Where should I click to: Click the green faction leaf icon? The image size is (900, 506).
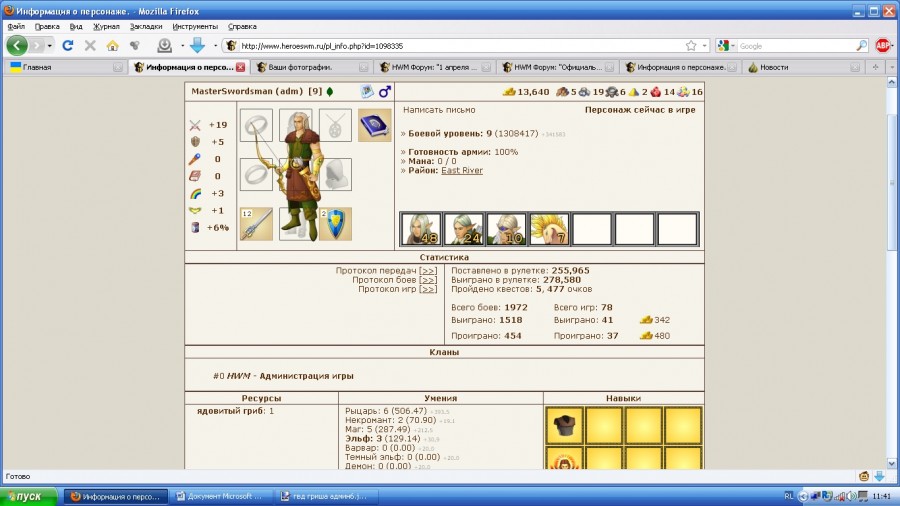(330, 91)
